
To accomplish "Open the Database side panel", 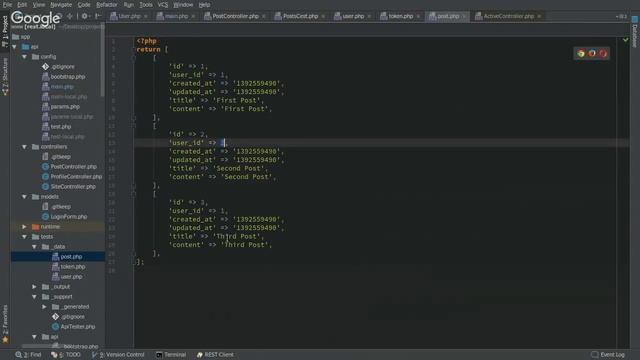I will (x=635, y=32).
